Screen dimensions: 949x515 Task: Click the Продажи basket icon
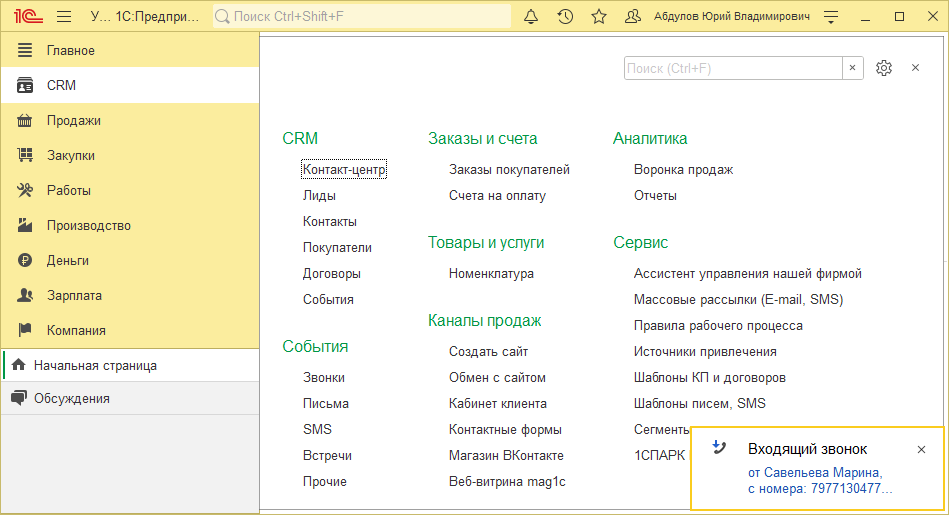pyautogui.click(x=25, y=120)
